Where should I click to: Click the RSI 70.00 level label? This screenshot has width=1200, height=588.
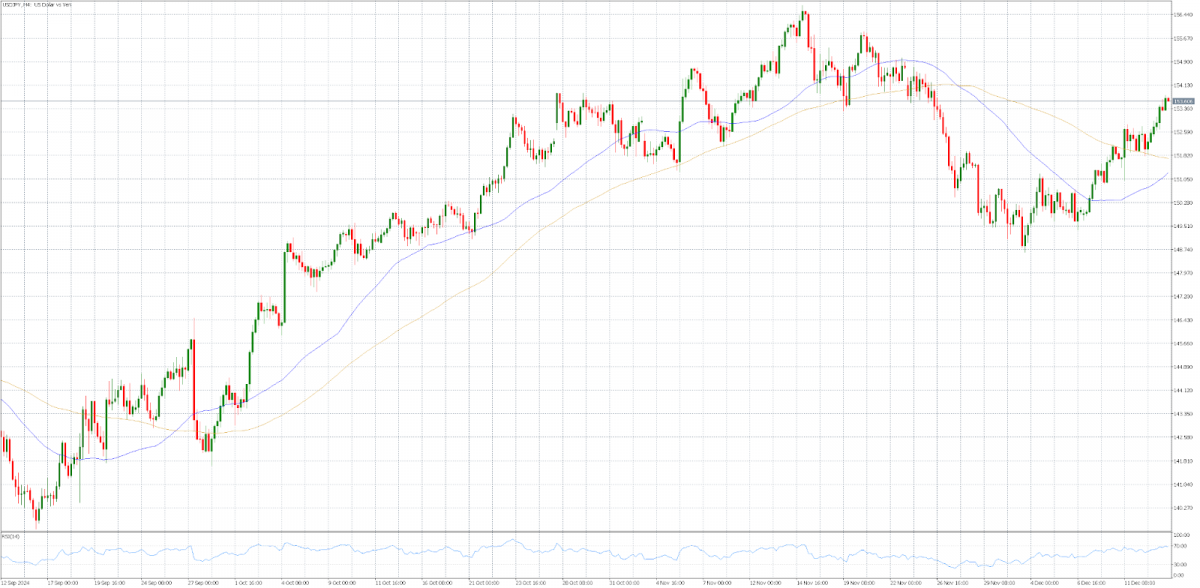pyautogui.click(x=1181, y=546)
